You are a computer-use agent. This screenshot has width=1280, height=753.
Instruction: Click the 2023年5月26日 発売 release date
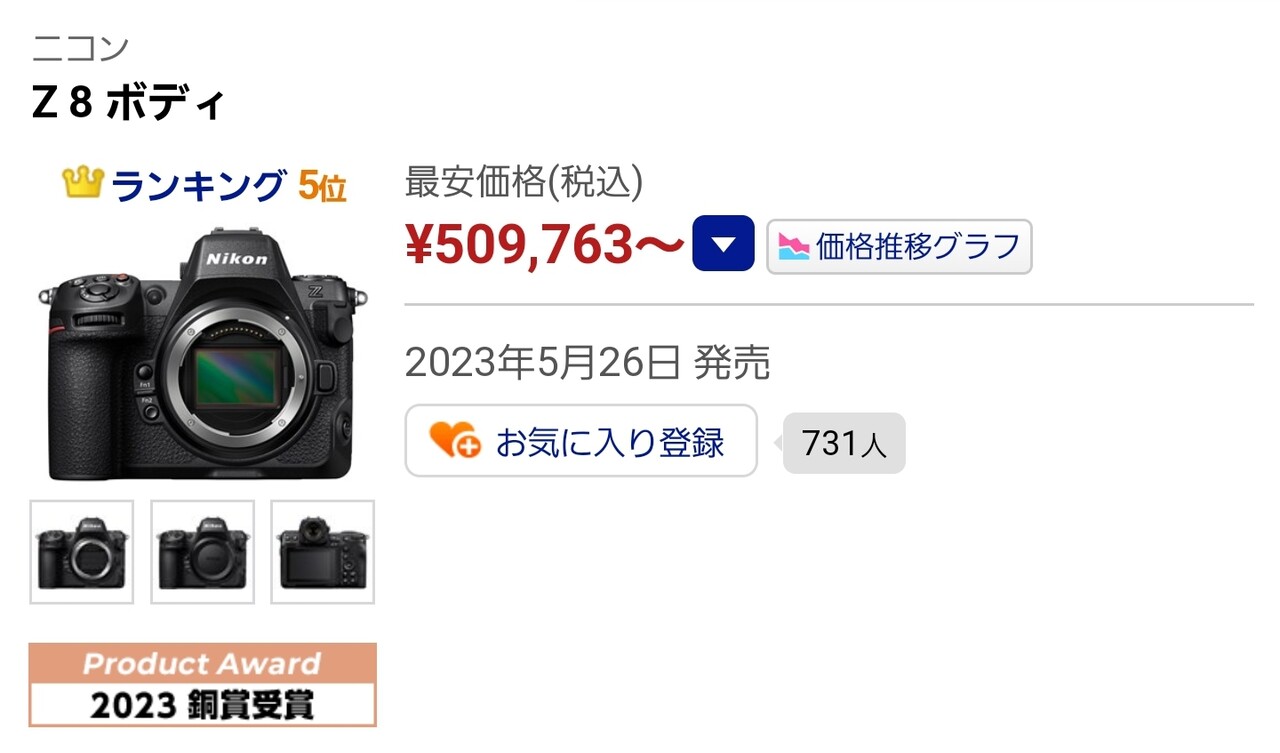[x=588, y=363]
